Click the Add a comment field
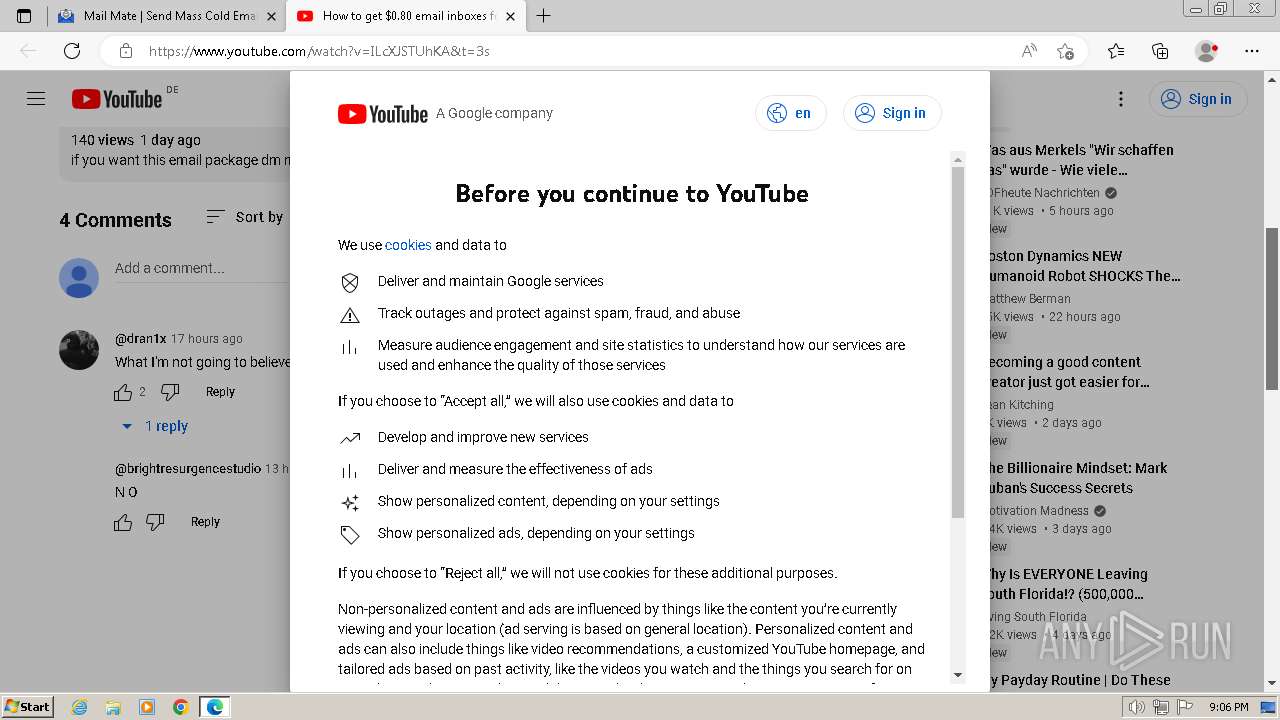This screenshot has width=1280, height=720. click(x=200, y=268)
